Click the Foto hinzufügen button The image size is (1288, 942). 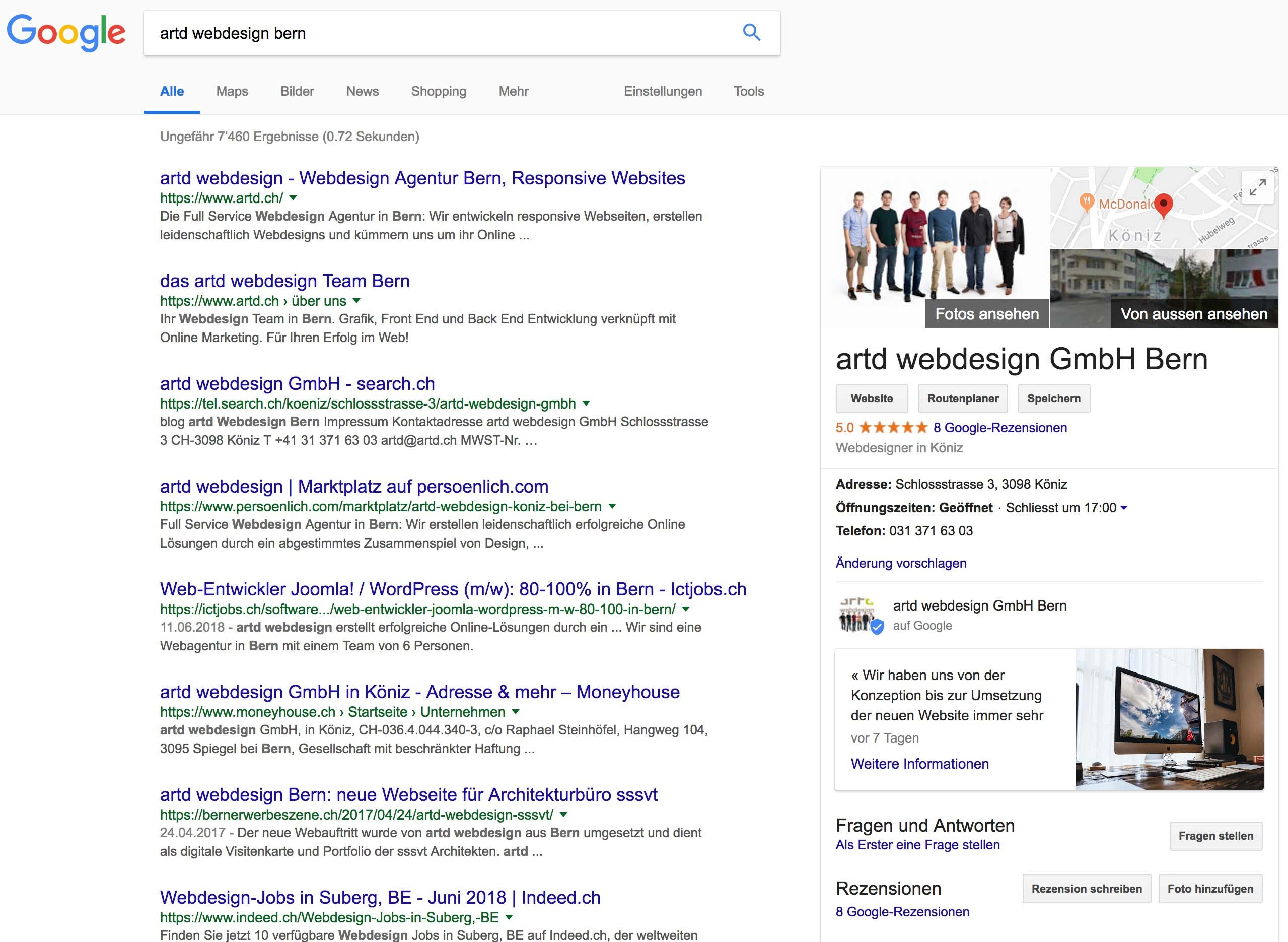tap(1210, 889)
